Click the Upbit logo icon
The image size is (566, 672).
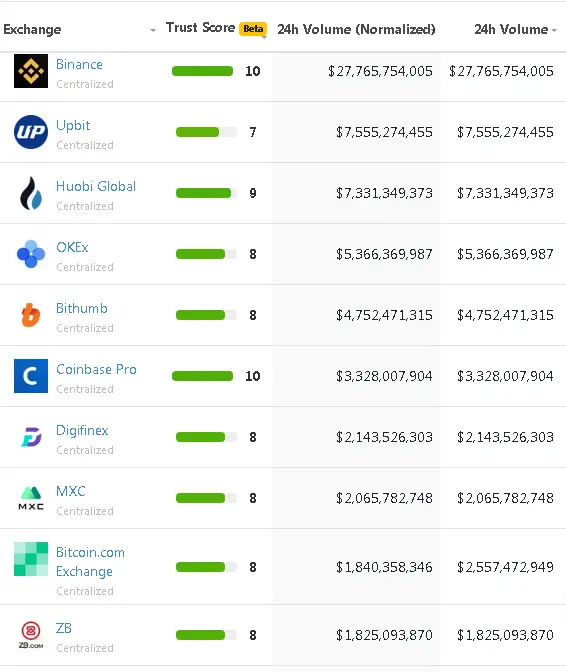coord(31,132)
